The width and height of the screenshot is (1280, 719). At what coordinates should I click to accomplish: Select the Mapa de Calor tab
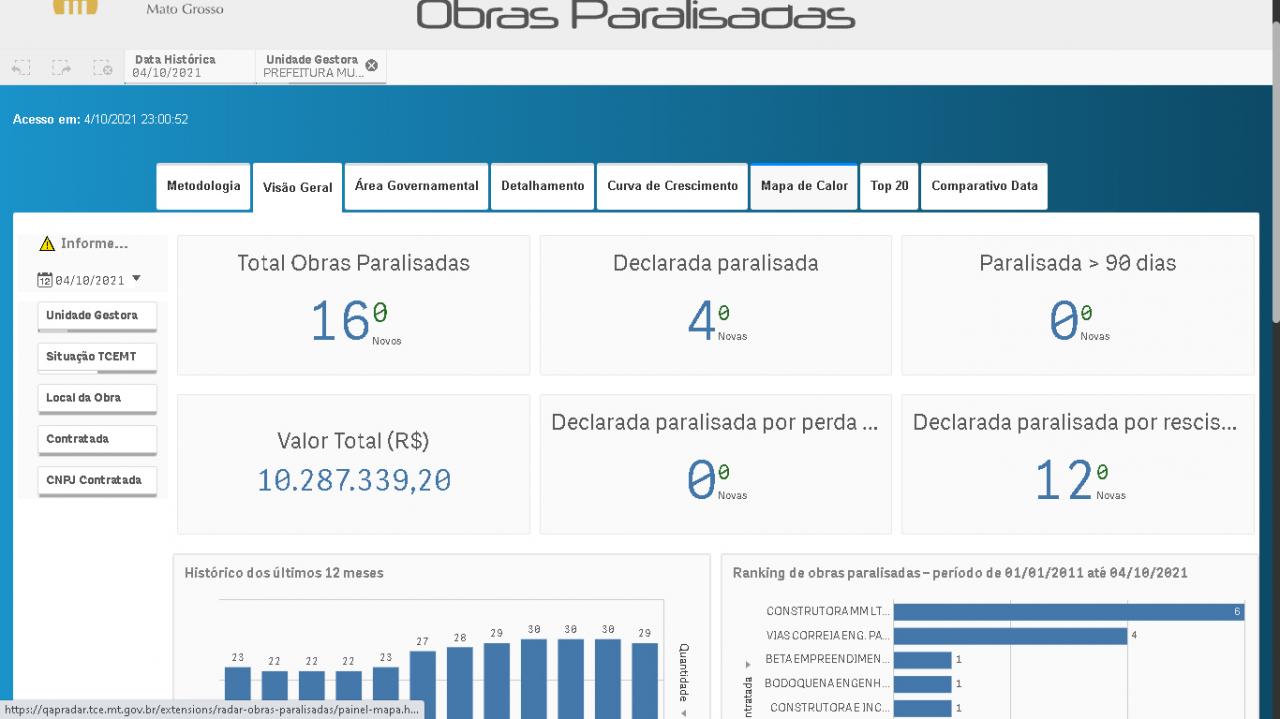click(x=804, y=186)
